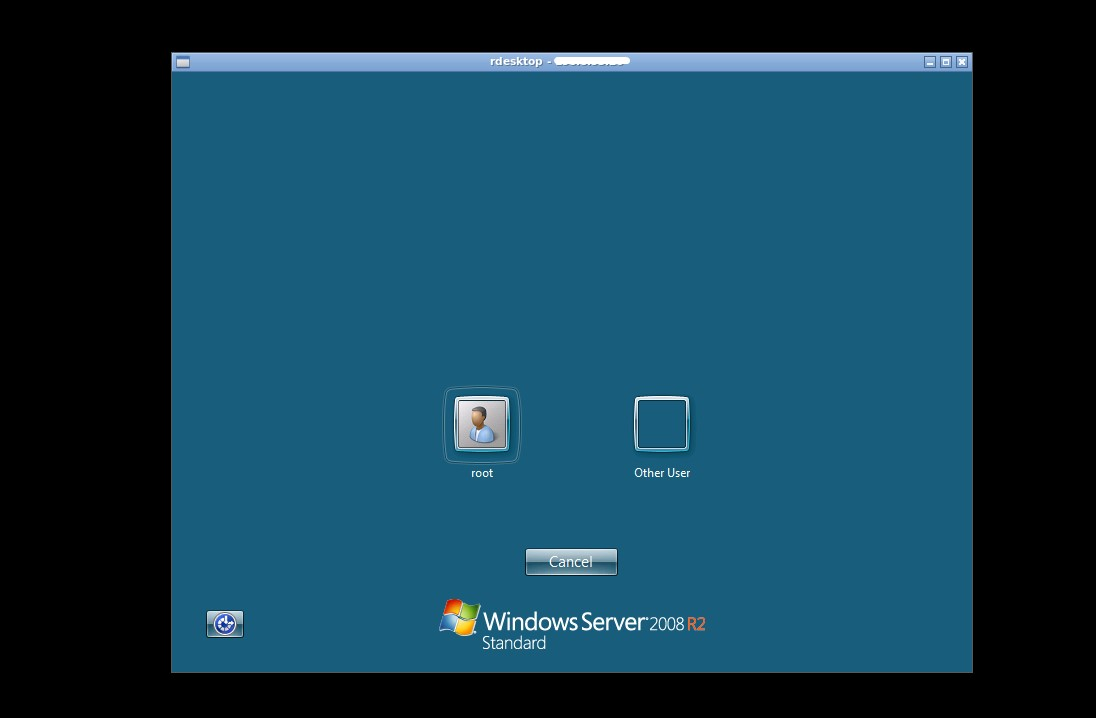Click the orange "R2" text
This screenshot has height=718, width=1096.
pos(696,624)
